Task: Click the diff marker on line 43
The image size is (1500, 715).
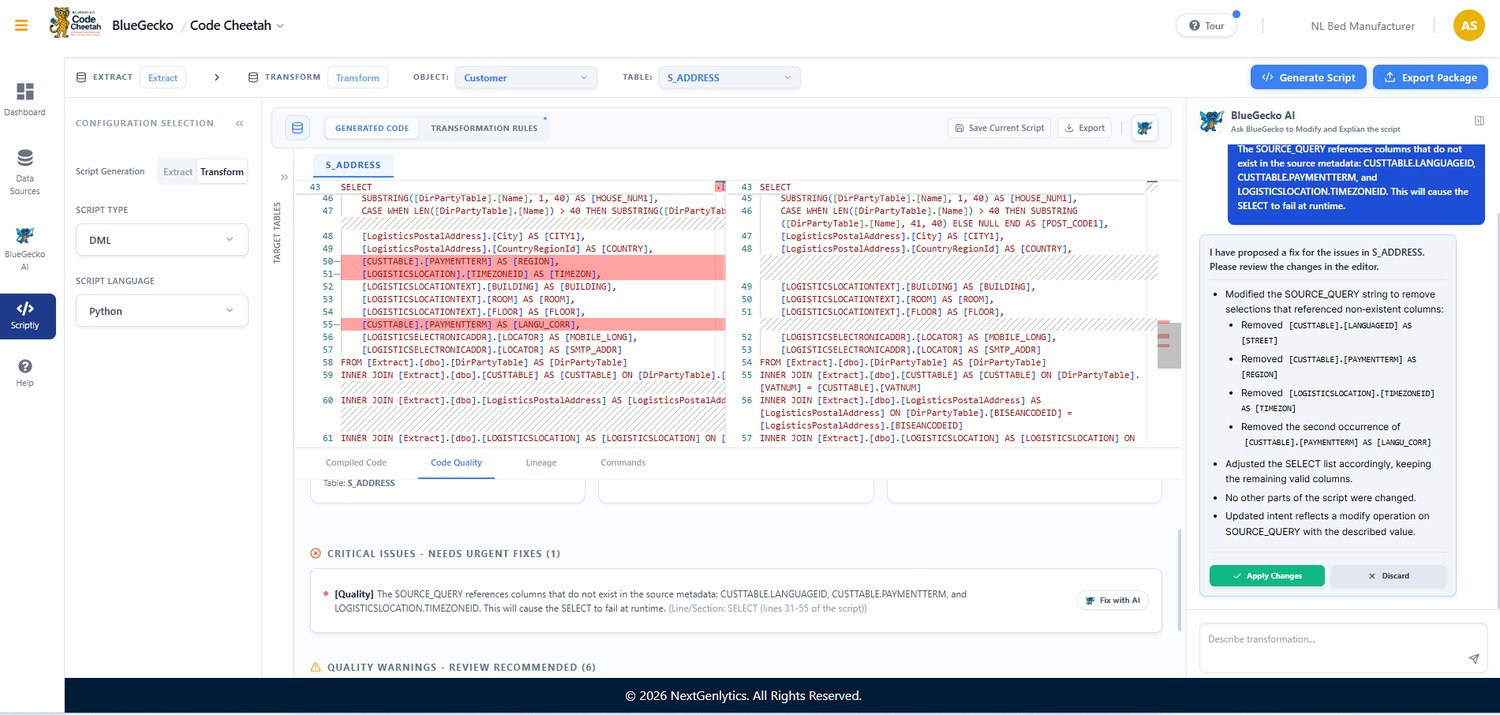Action: [720, 187]
